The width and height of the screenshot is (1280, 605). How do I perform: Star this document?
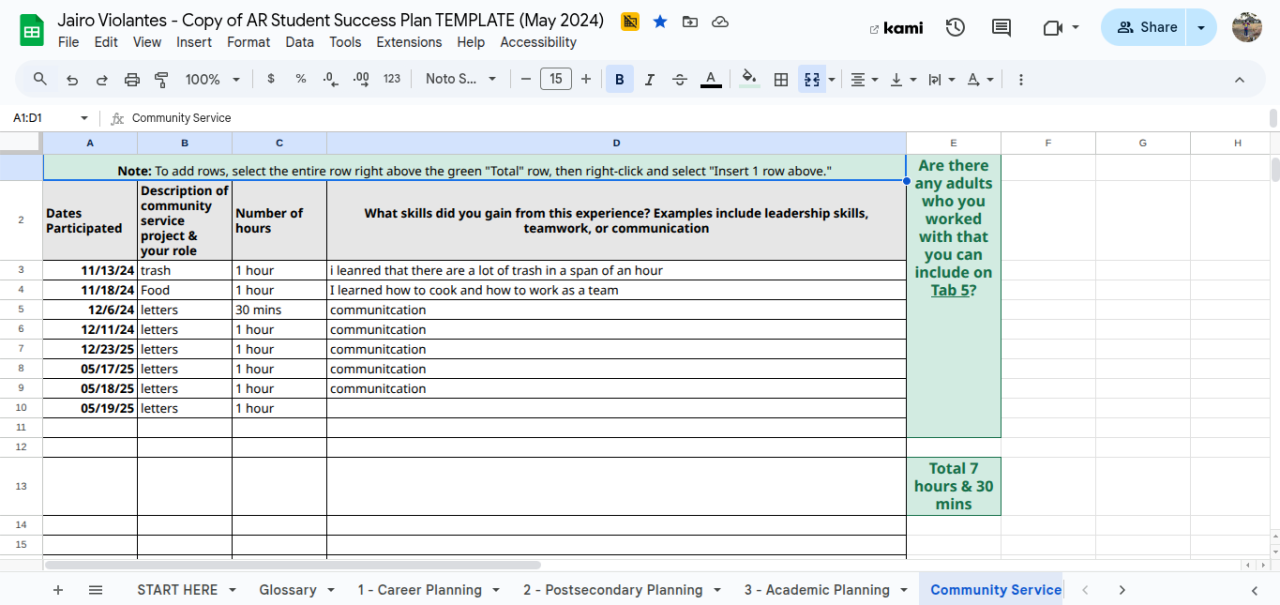(660, 21)
